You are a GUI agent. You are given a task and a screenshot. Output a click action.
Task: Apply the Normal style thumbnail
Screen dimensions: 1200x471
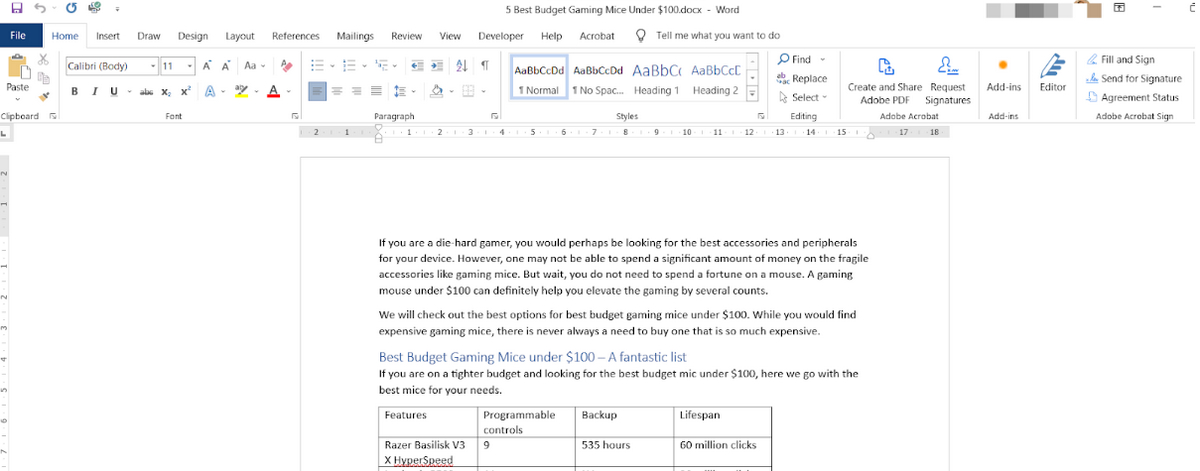[539, 77]
